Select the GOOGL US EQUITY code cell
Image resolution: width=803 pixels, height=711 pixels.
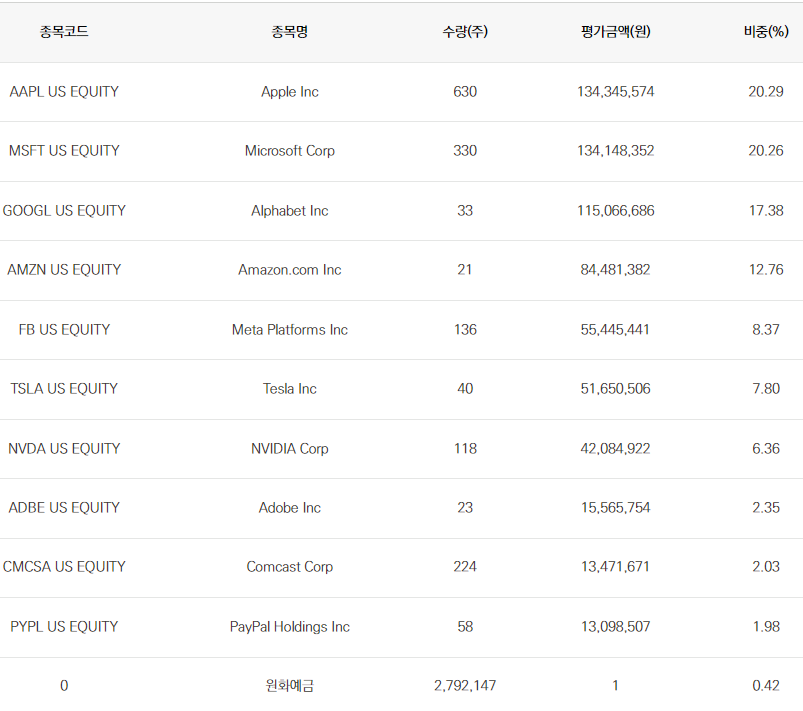(64, 211)
